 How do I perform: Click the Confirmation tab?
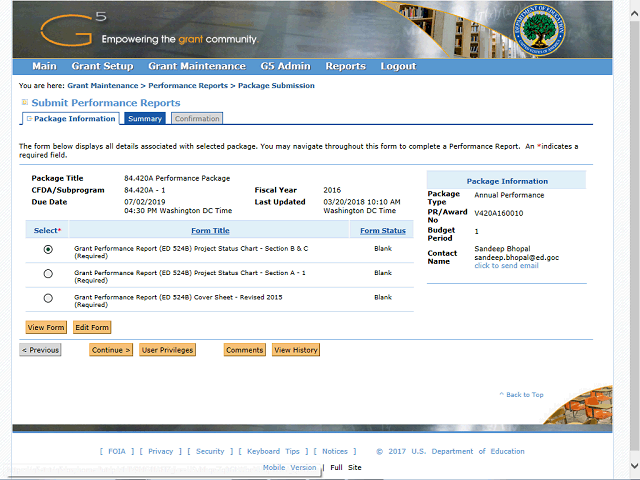tap(197, 118)
